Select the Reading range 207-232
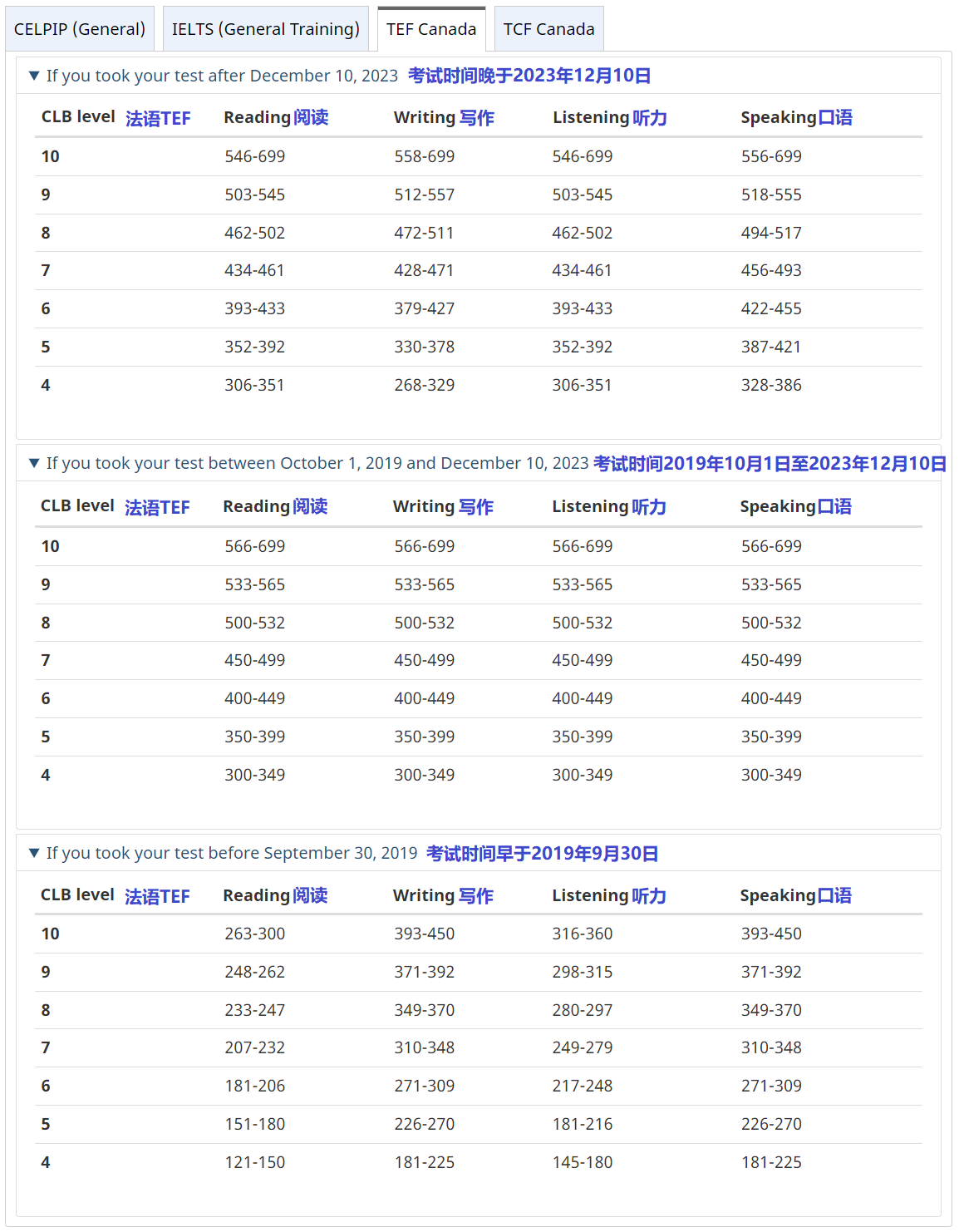 pos(254,1047)
